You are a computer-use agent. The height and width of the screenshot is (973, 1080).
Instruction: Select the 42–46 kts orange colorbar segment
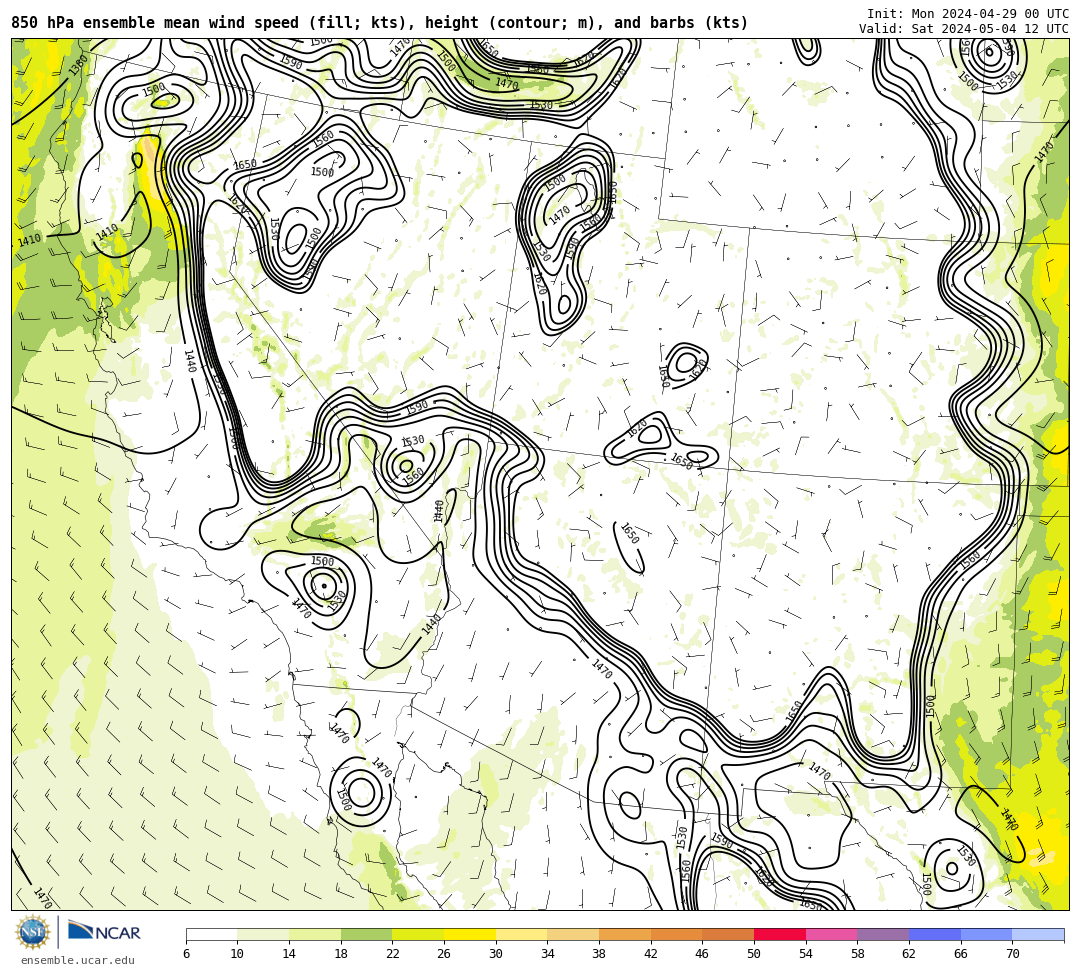click(676, 934)
